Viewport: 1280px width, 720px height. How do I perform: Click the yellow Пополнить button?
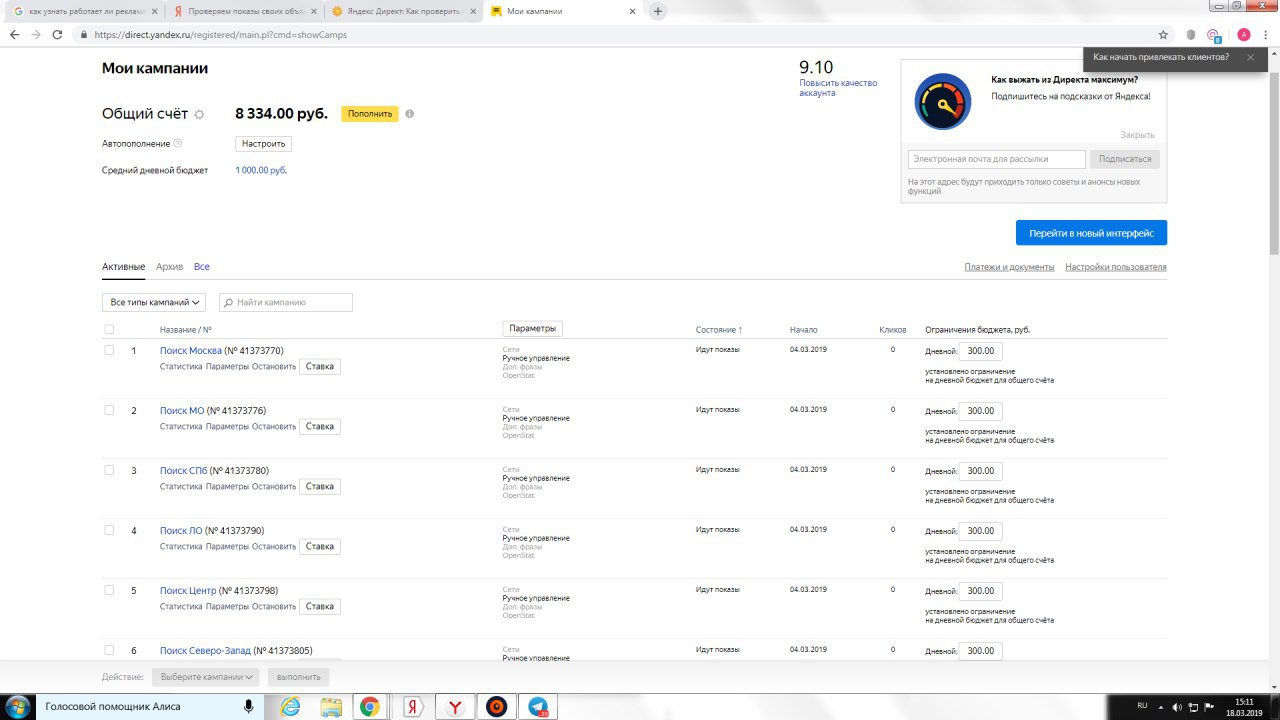[x=370, y=114]
